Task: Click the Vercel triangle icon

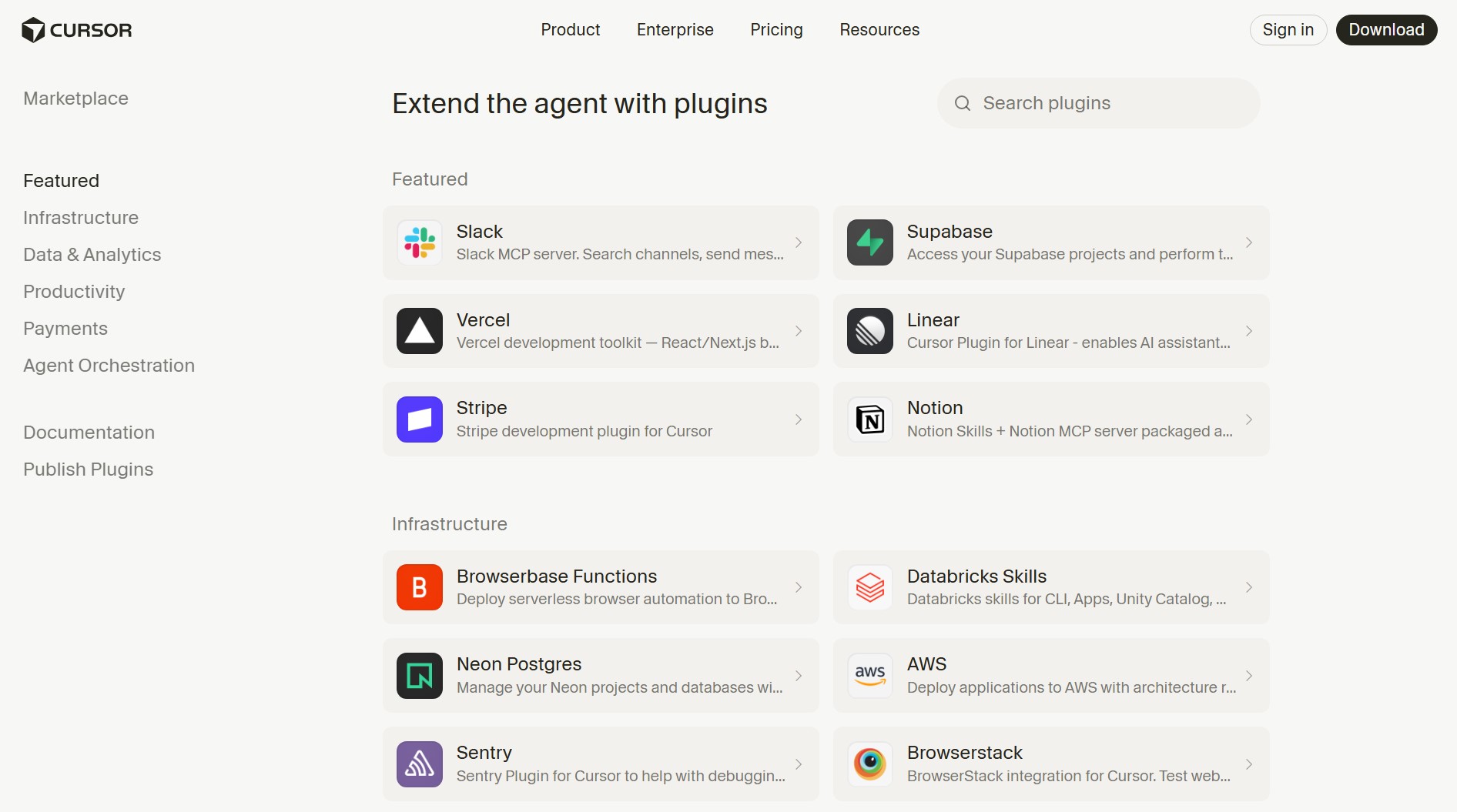Action: click(419, 331)
